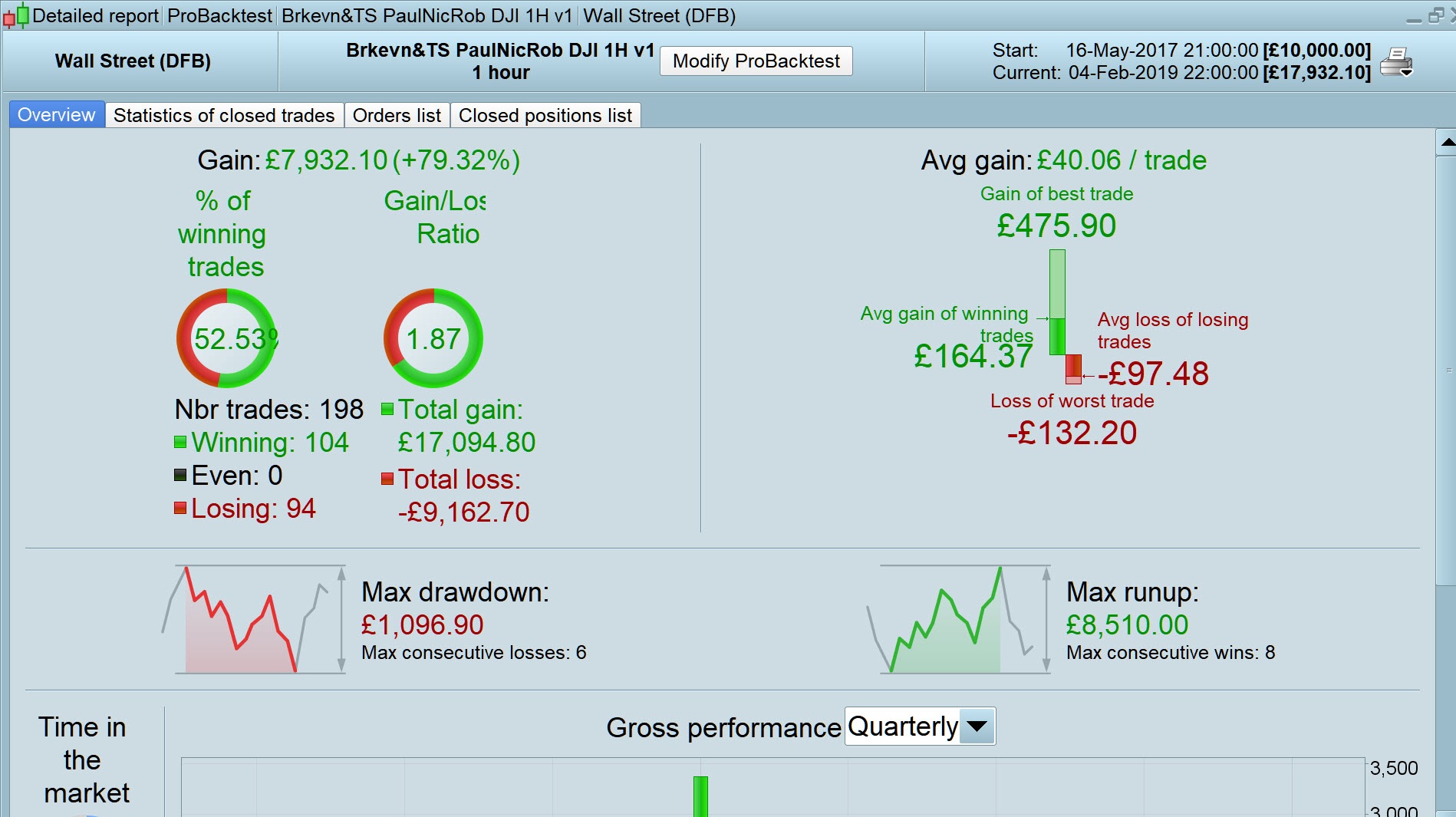The width and height of the screenshot is (1456, 817).
Task: Switch to Statistics of closed trades tab
Action: tap(224, 115)
